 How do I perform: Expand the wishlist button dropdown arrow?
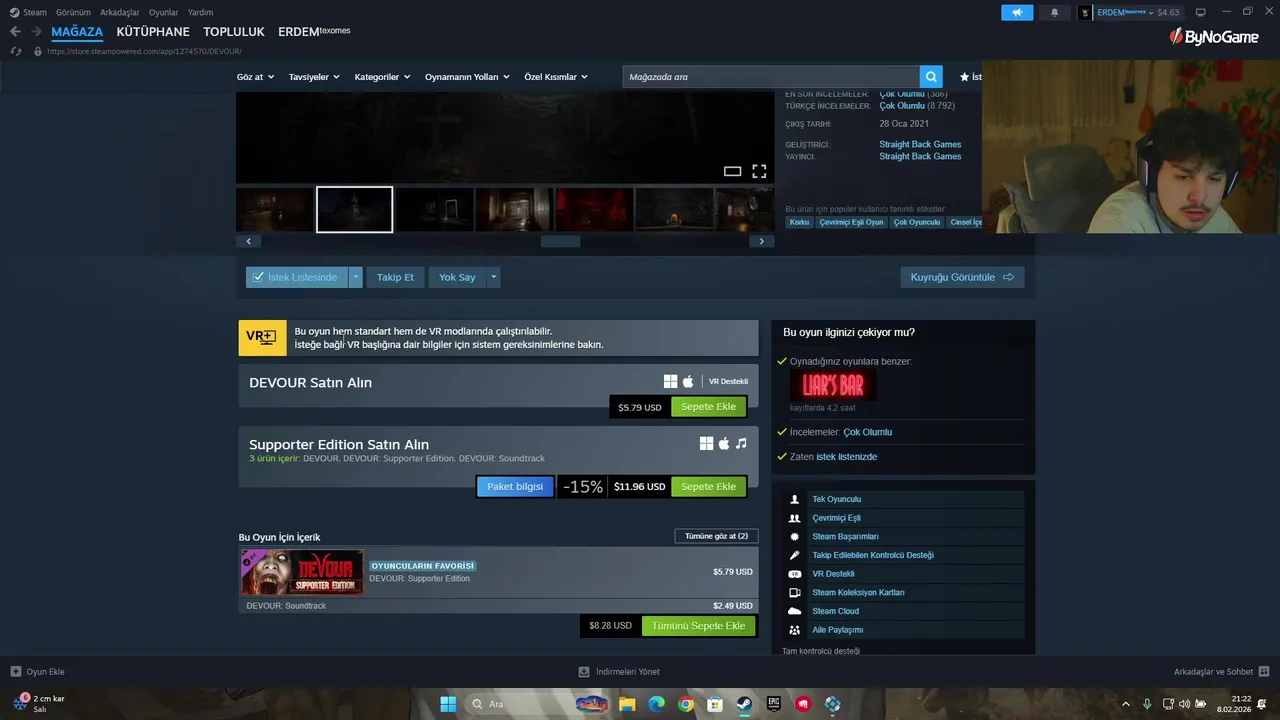[355, 277]
